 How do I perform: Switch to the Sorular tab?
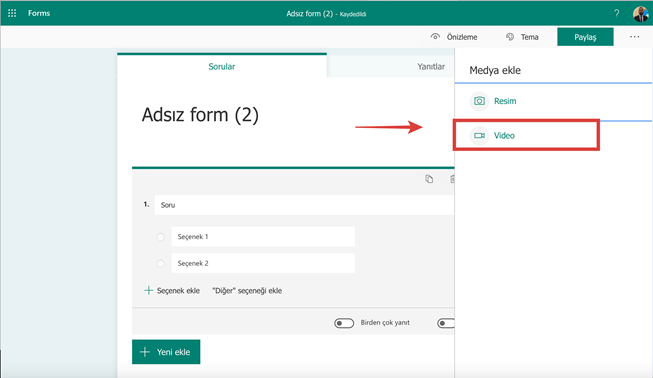(222, 67)
